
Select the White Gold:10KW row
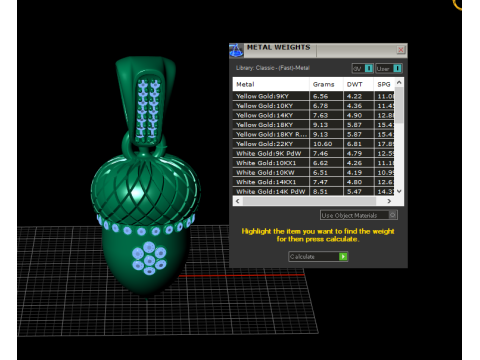[313, 173]
